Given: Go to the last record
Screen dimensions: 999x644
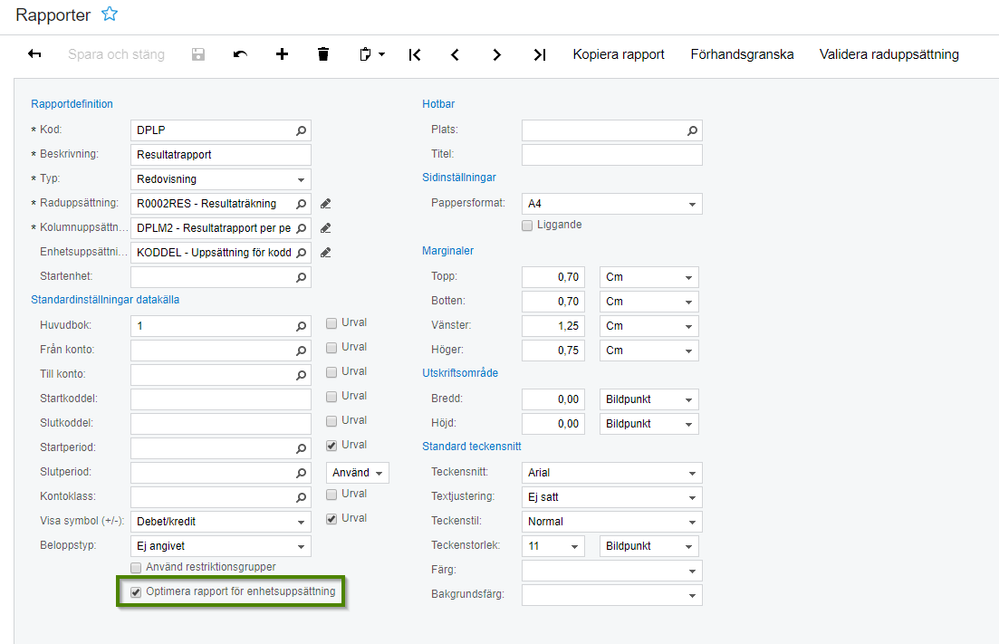Looking at the screenshot, I should click(540, 55).
